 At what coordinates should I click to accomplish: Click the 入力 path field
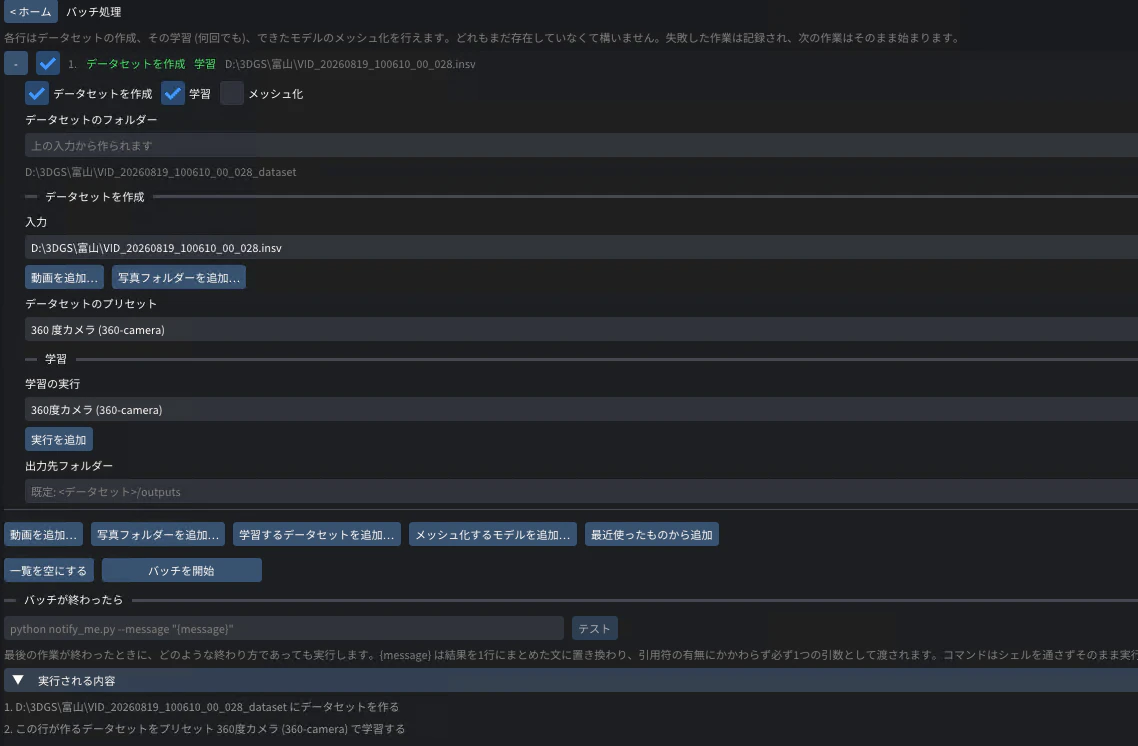(581, 247)
